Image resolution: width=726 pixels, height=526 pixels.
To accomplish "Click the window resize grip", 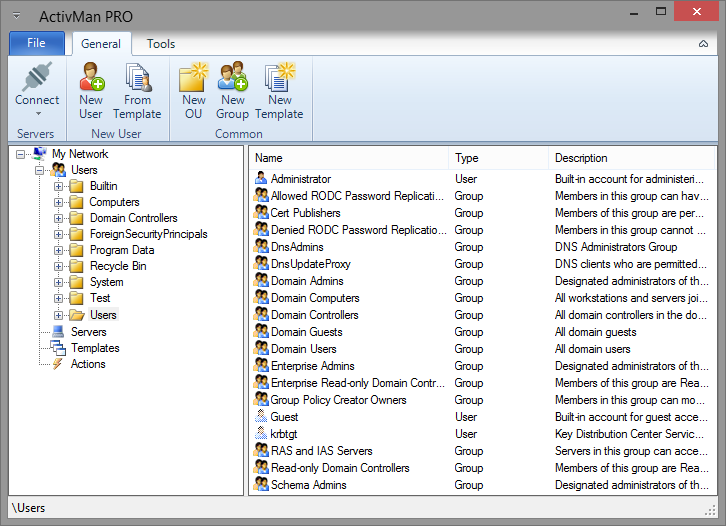I will coord(710,511).
